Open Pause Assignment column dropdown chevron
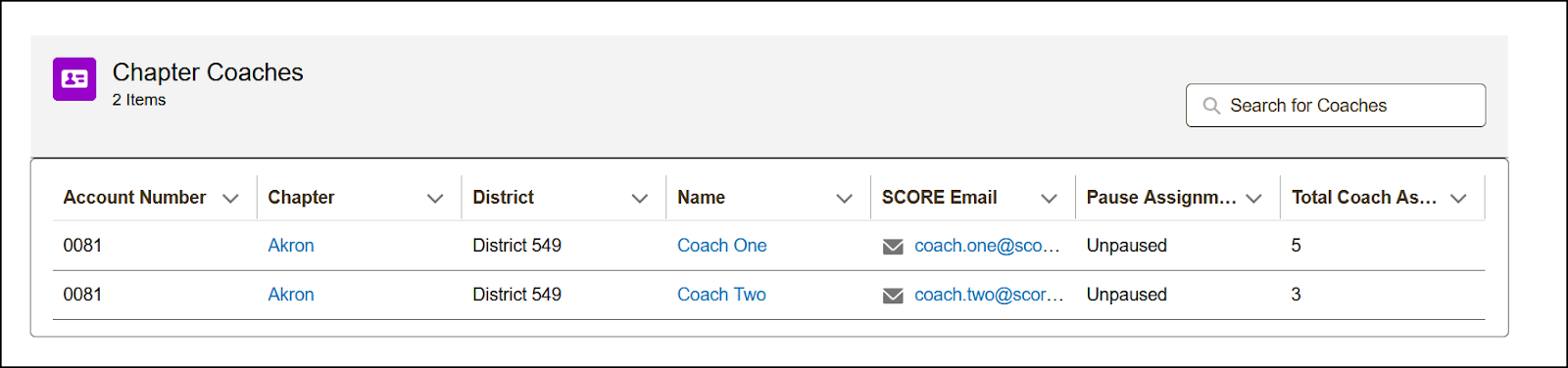This screenshot has width=1568, height=368. click(x=1253, y=199)
